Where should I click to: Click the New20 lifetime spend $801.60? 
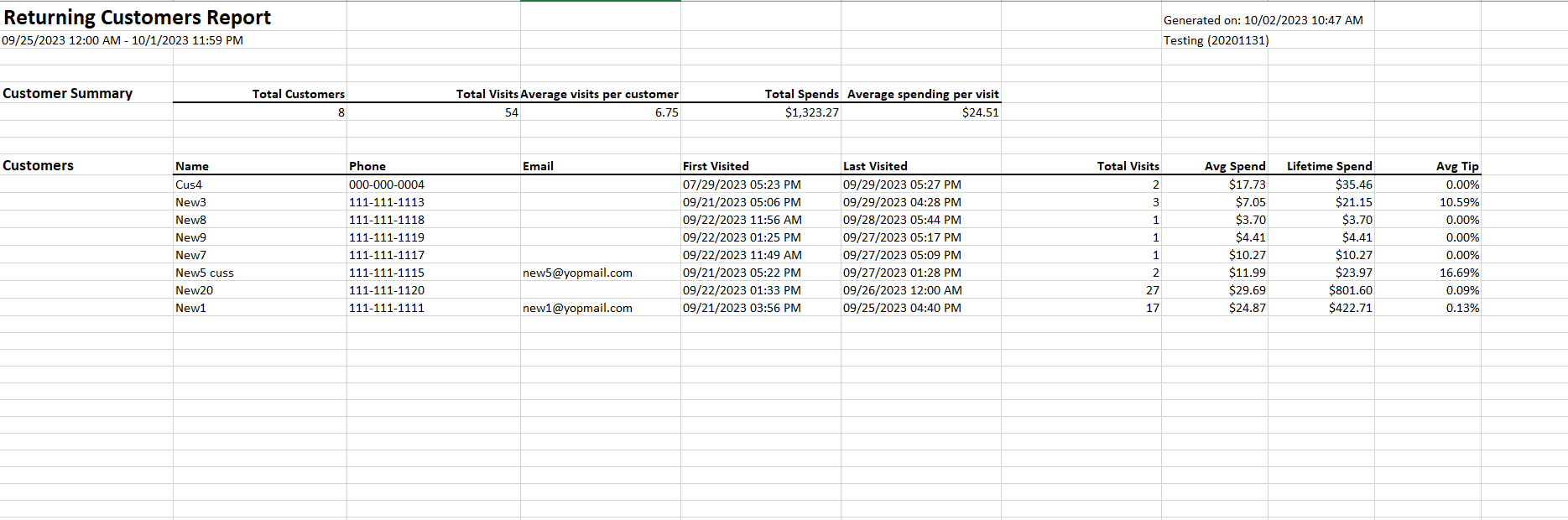pos(1350,290)
